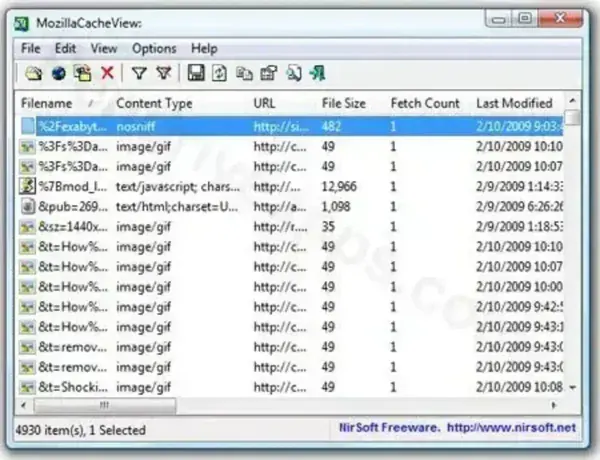Open the Options menu
The image size is (600, 460).
point(154,49)
